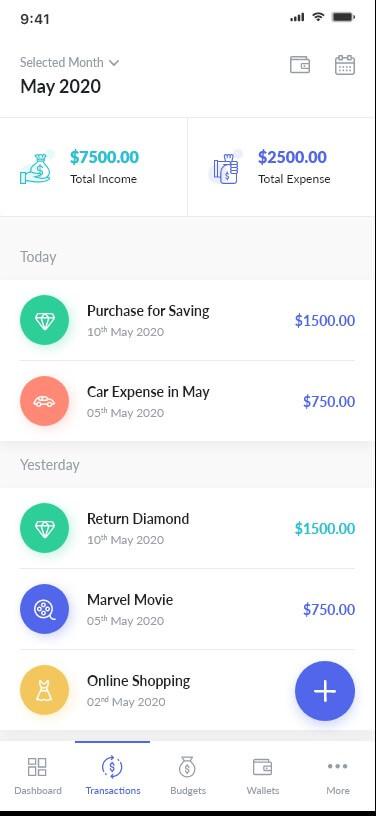Tap the $7500.00 Total Income amount
This screenshot has height=816, width=376.
tap(105, 157)
